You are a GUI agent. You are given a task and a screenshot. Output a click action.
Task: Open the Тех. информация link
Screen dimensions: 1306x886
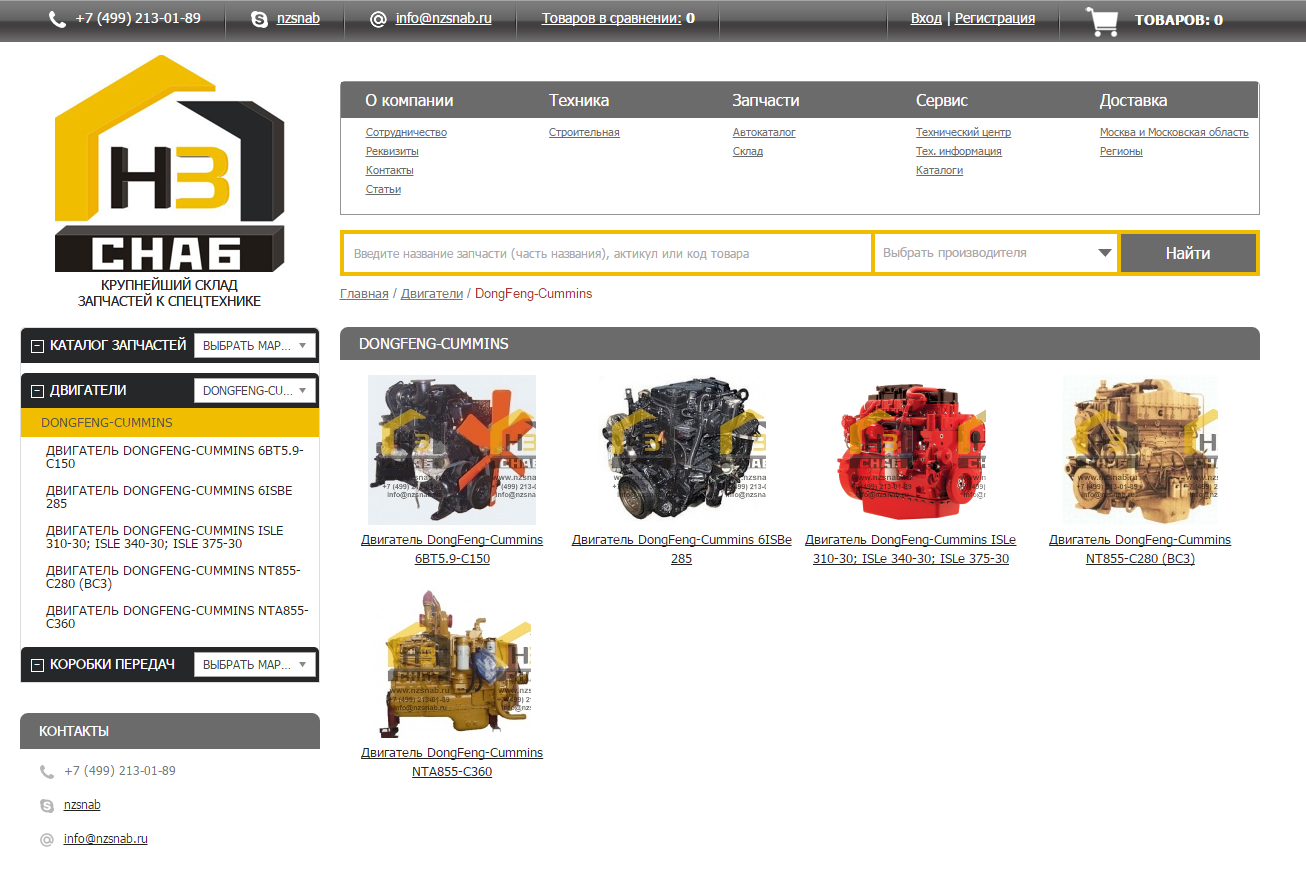pyautogui.click(x=958, y=151)
